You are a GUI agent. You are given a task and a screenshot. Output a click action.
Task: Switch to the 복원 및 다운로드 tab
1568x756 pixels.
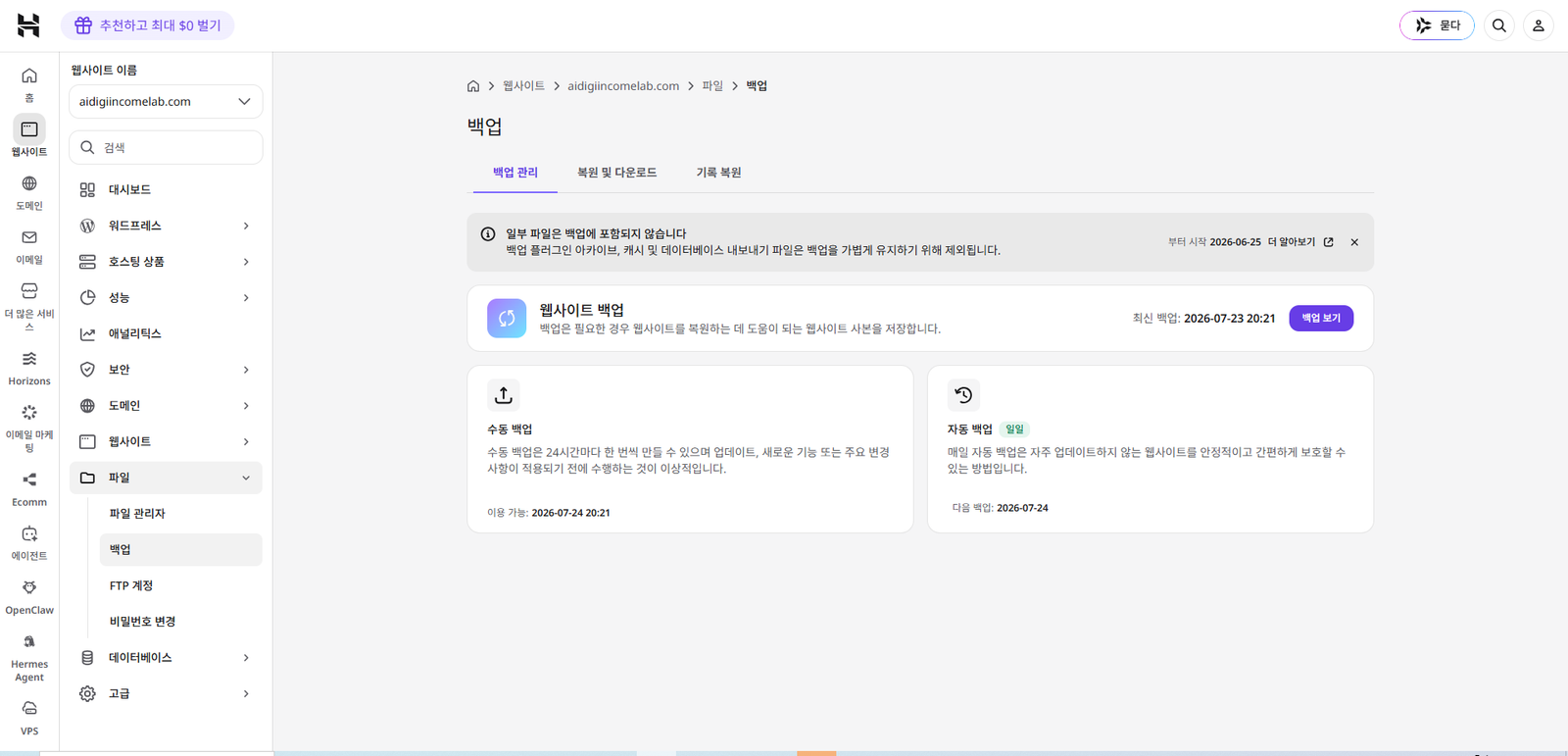[617, 173]
